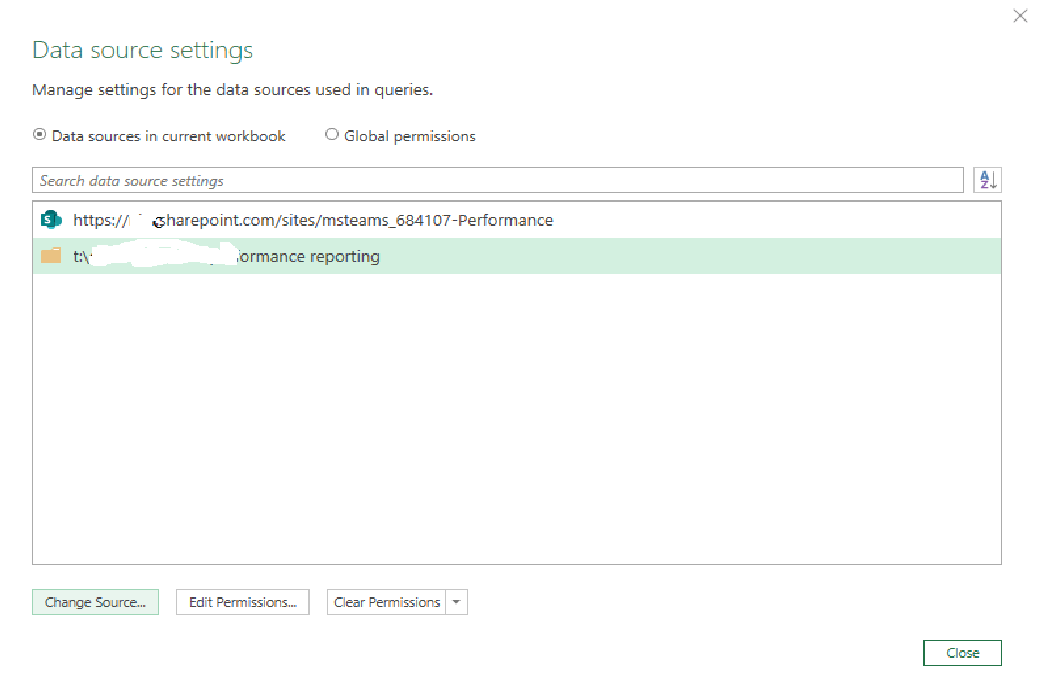Click the sort arrow icon to reorder data sources

point(987,180)
